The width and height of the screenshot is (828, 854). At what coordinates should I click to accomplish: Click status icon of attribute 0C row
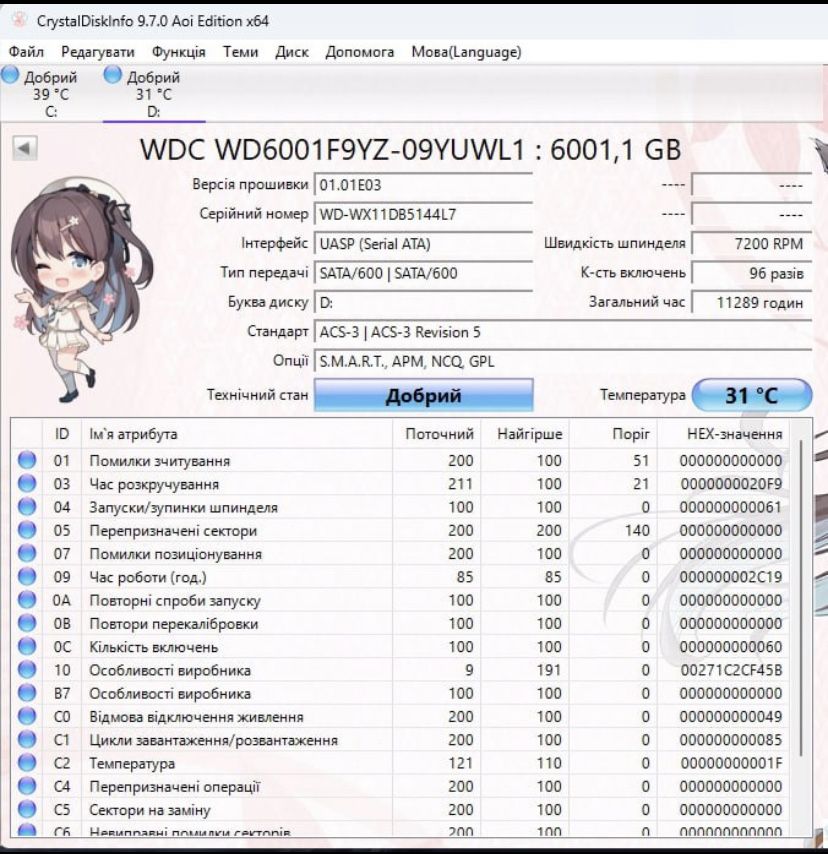(27, 646)
